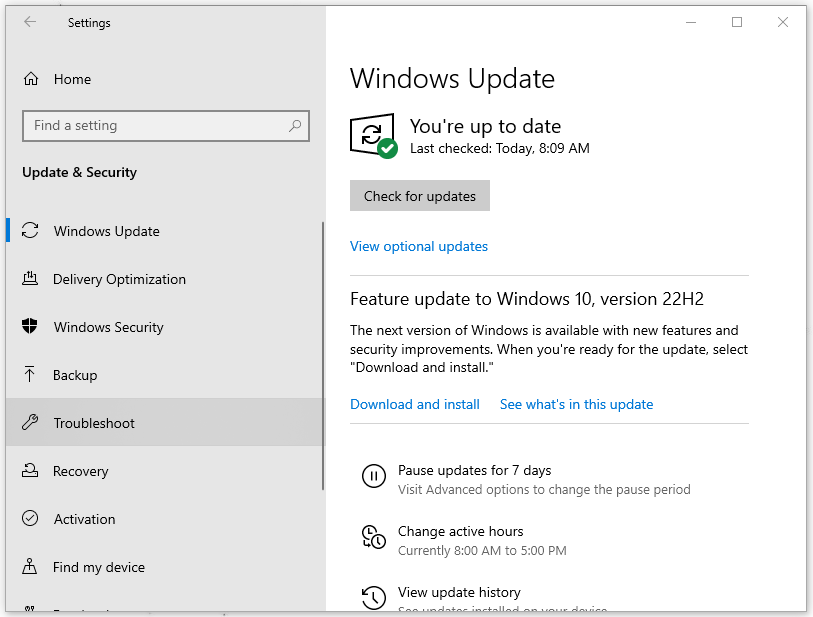Click the Windows Update sync arrows icon

(30, 231)
